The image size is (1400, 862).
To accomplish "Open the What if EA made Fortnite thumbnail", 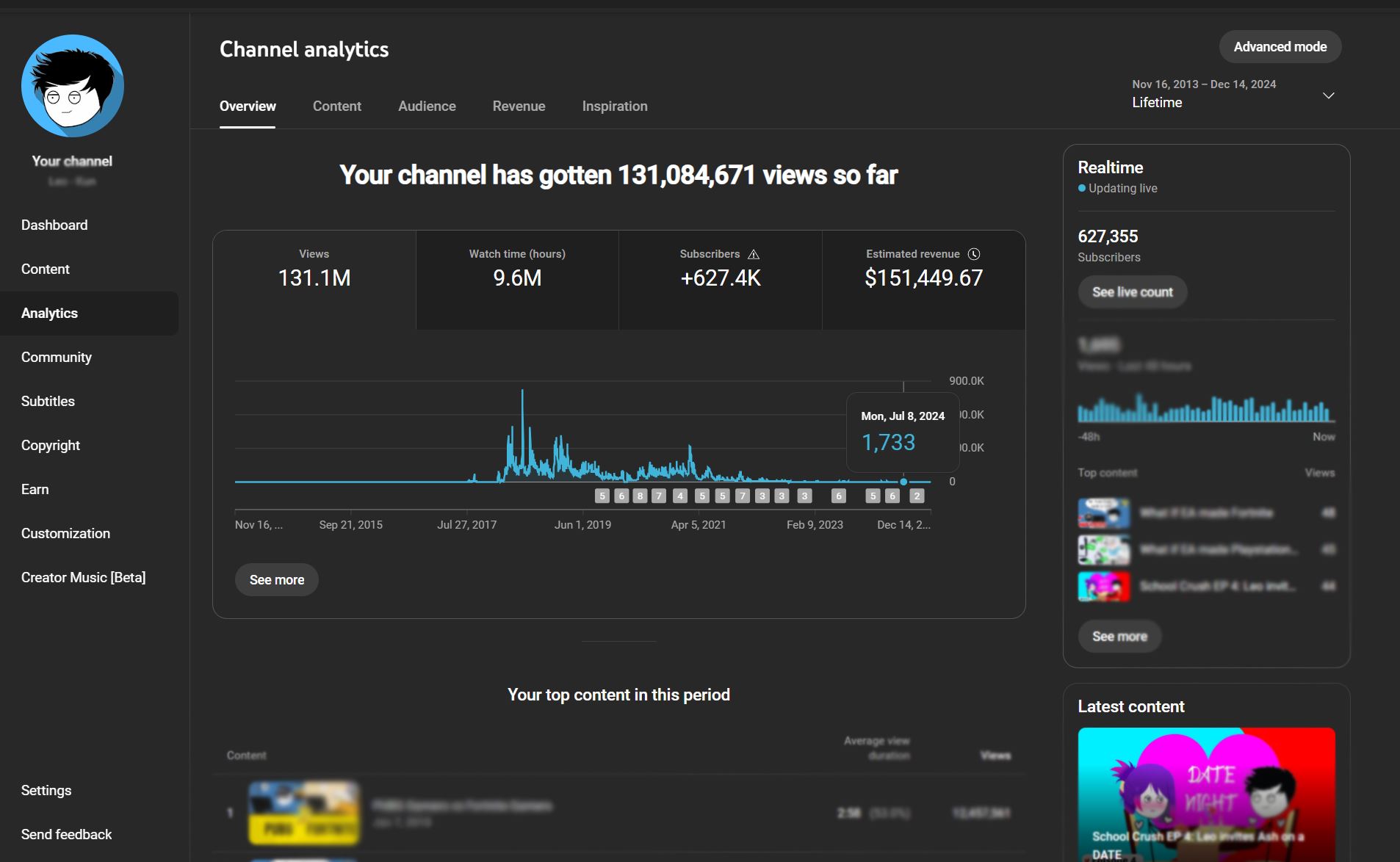I will [1103, 513].
